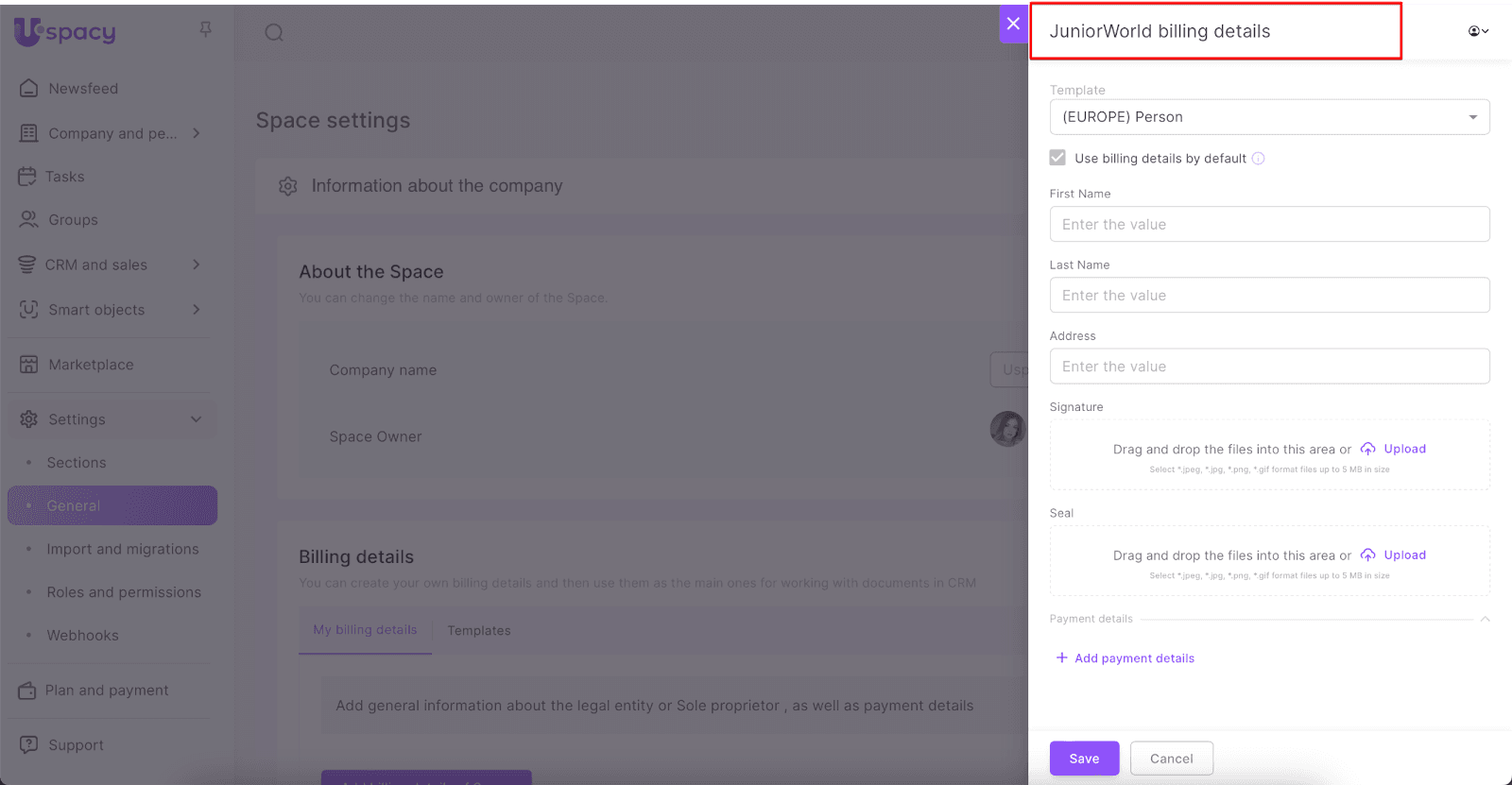This screenshot has width=1512, height=785.
Task: Toggle Use billing details by default checkbox
Action: (x=1057, y=158)
